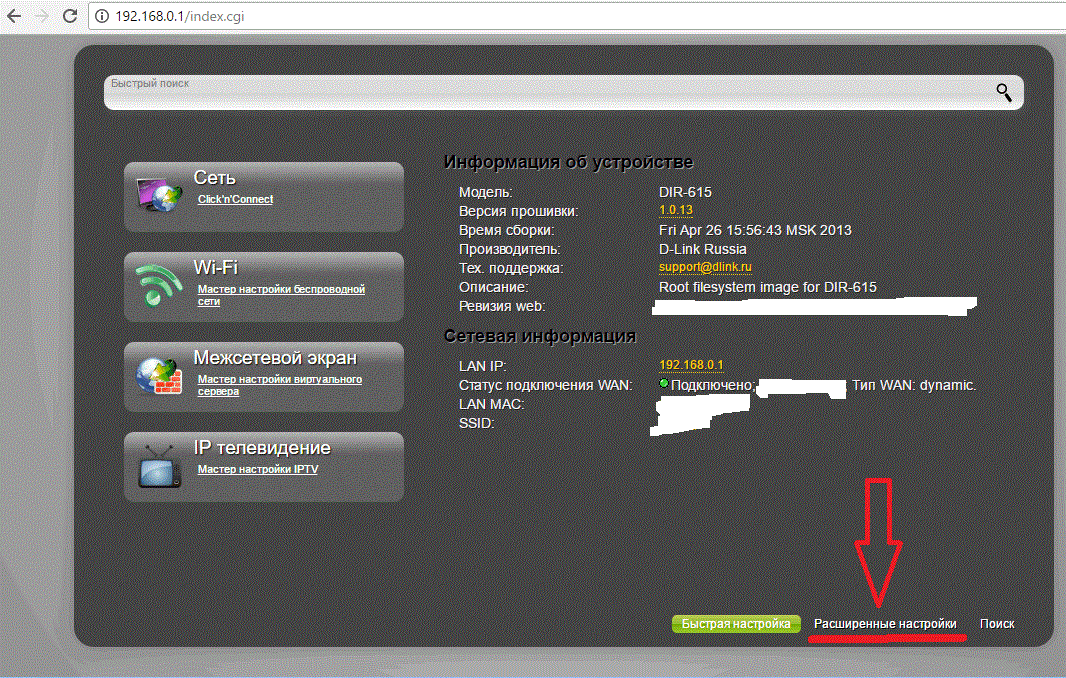Click the Сетевая информация heading
This screenshot has height=678, width=1066.
tap(540, 336)
